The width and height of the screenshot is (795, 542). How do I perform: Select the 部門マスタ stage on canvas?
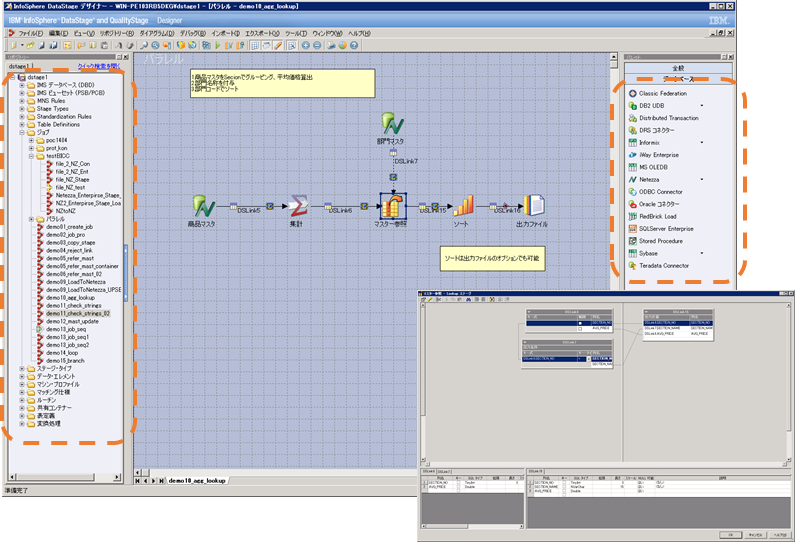tap(392, 124)
